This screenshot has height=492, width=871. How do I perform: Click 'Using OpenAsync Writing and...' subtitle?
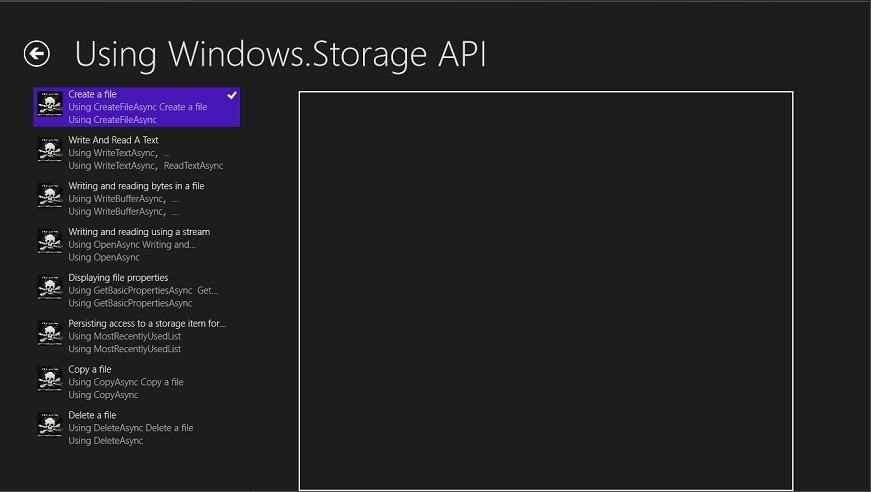pyautogui.click(x=132, y=244)
